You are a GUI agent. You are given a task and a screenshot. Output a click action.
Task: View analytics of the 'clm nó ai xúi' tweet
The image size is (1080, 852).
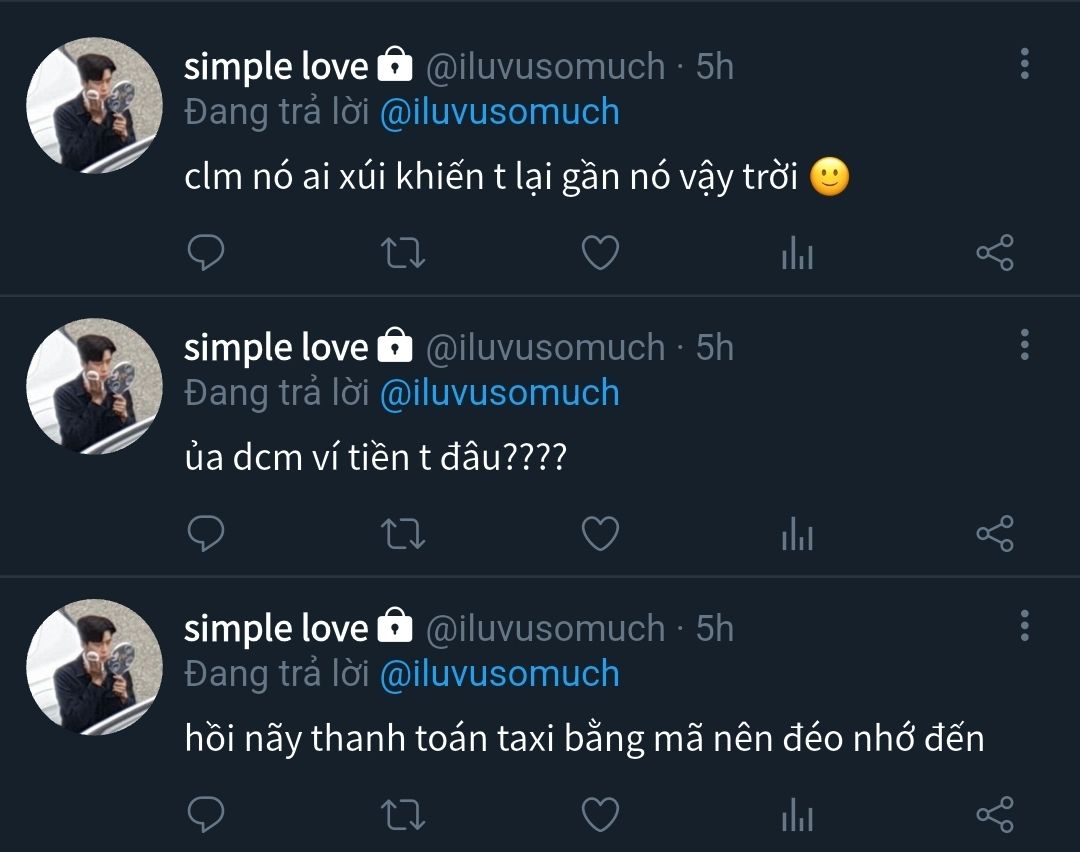[797, 255]
